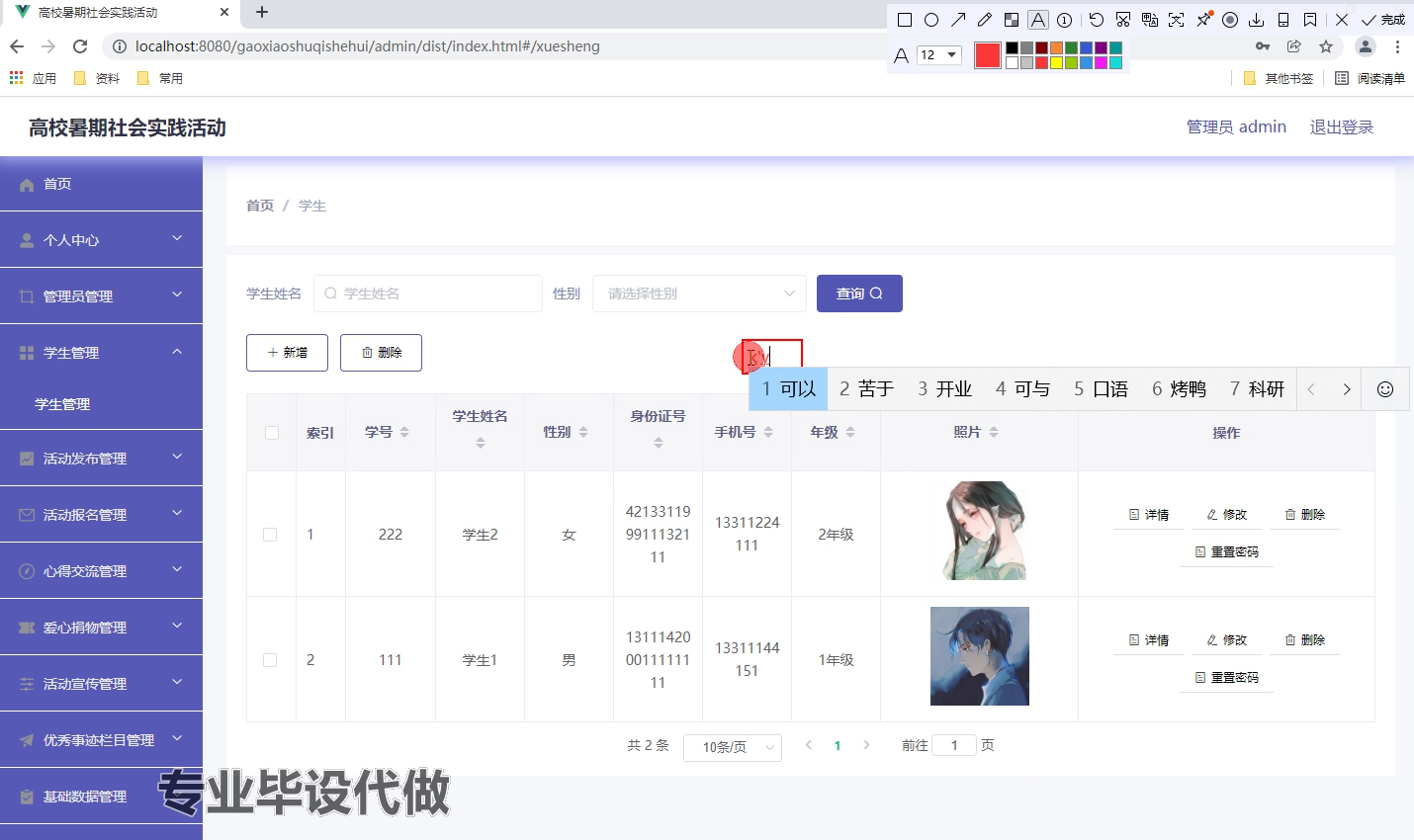Cancel the screenshot with the X icon
The image size is (1414, 840).
pos(1342,20)
